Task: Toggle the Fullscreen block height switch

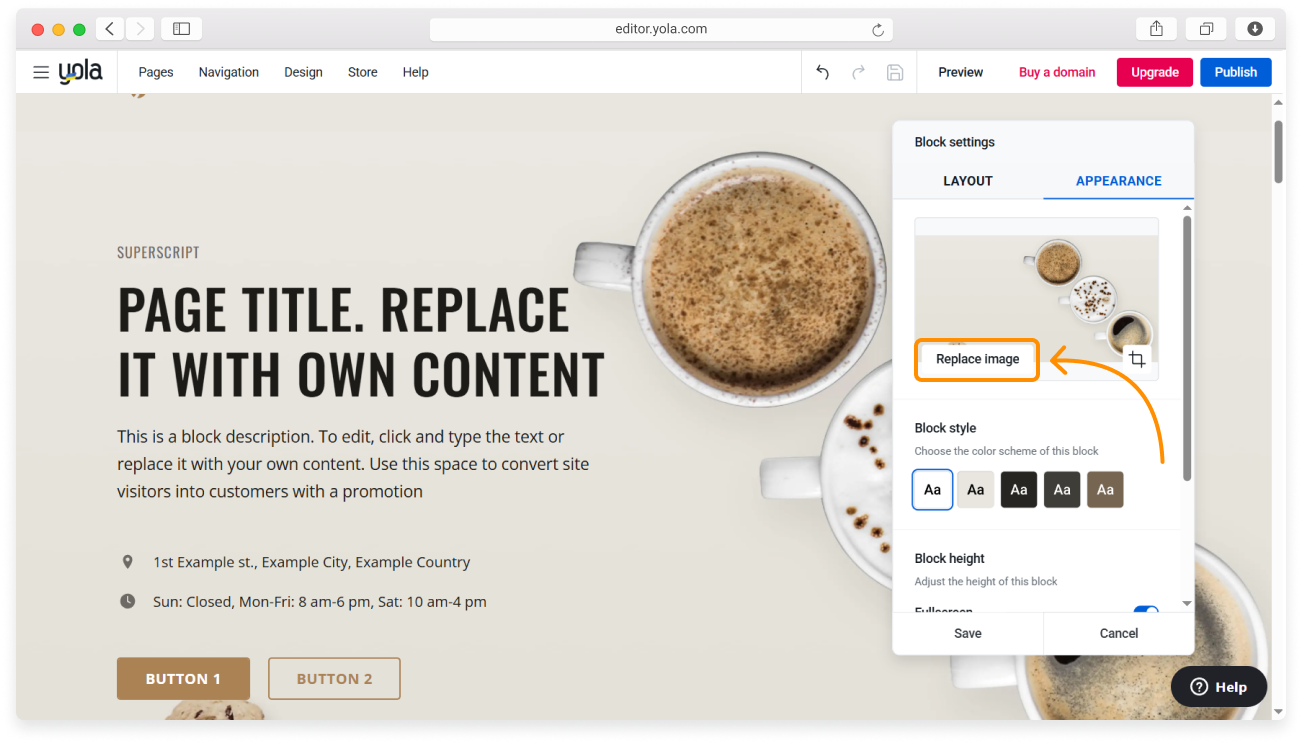Action: pos(1145,611)
